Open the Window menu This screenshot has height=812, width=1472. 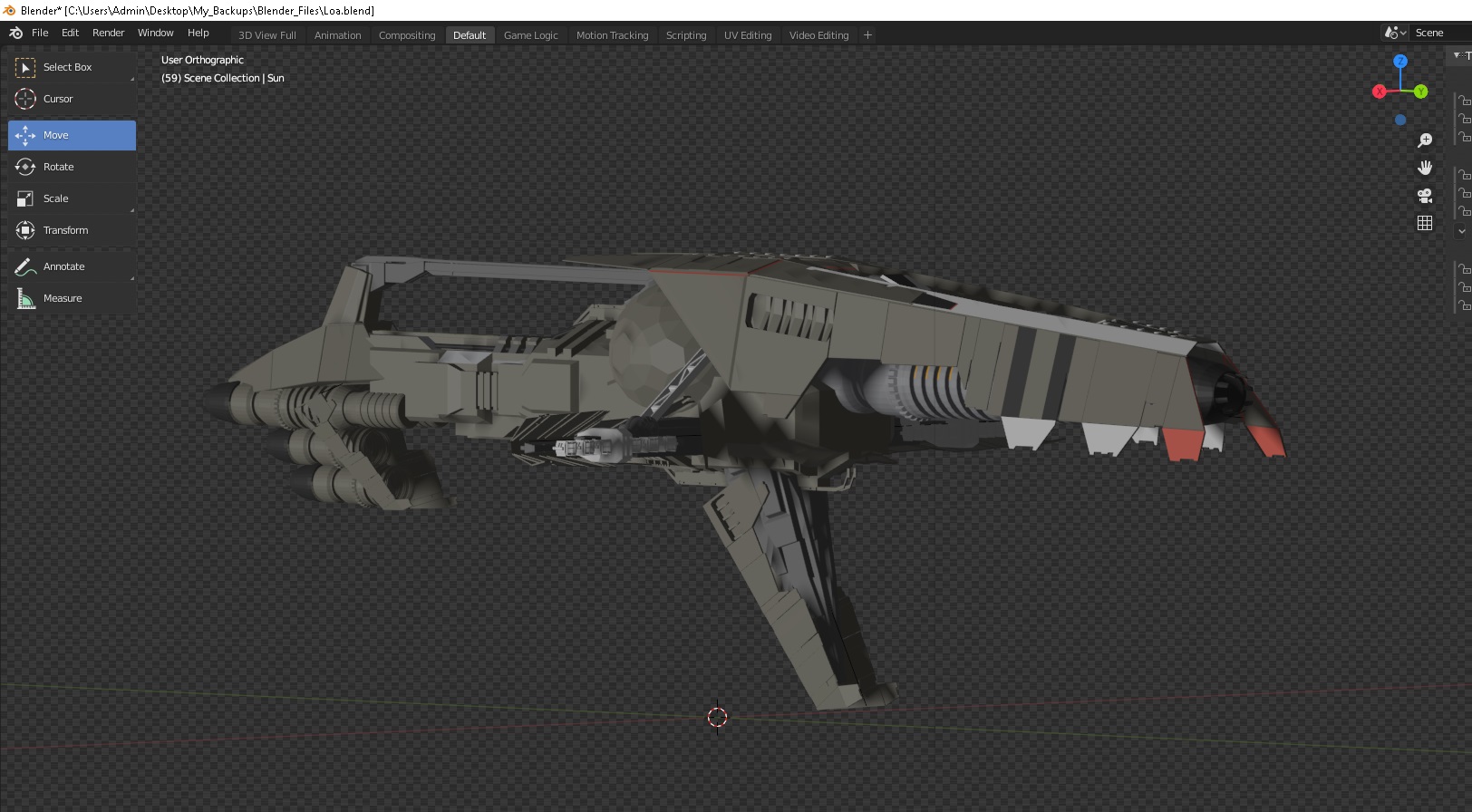click(x=155, y=33)
